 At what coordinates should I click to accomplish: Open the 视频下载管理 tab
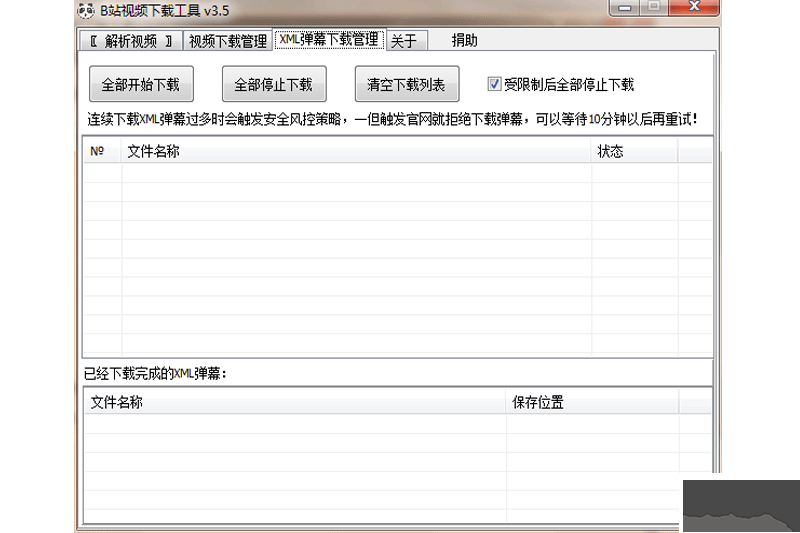pyautogui.click(x=228, y=41)
